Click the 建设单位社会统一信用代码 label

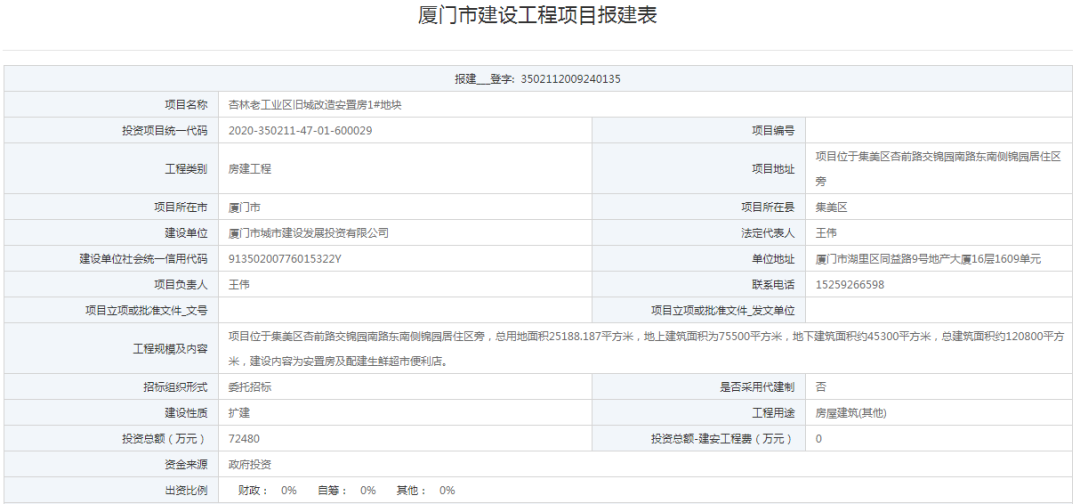pos(143,259)
